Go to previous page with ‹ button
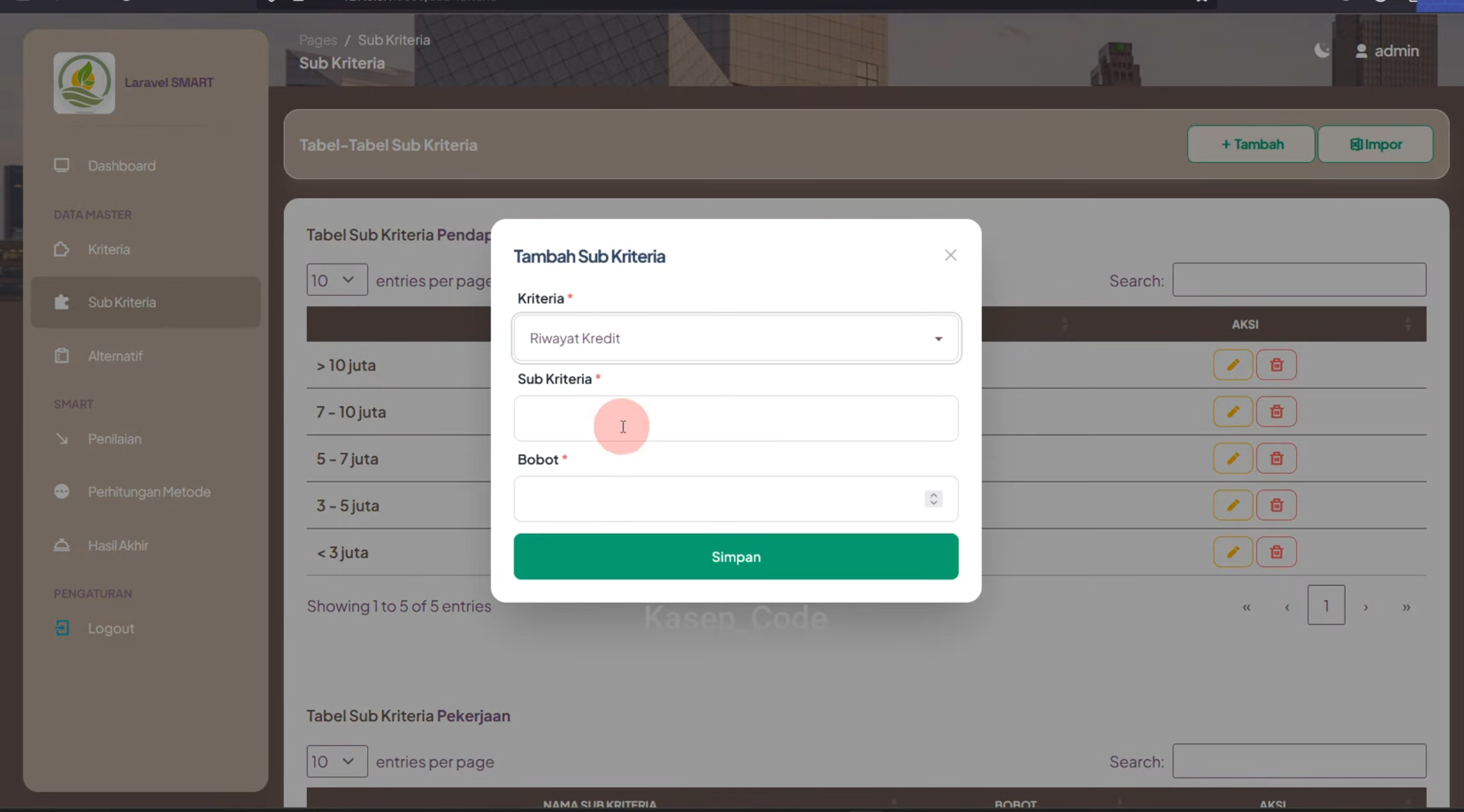 pos(1287,607)
